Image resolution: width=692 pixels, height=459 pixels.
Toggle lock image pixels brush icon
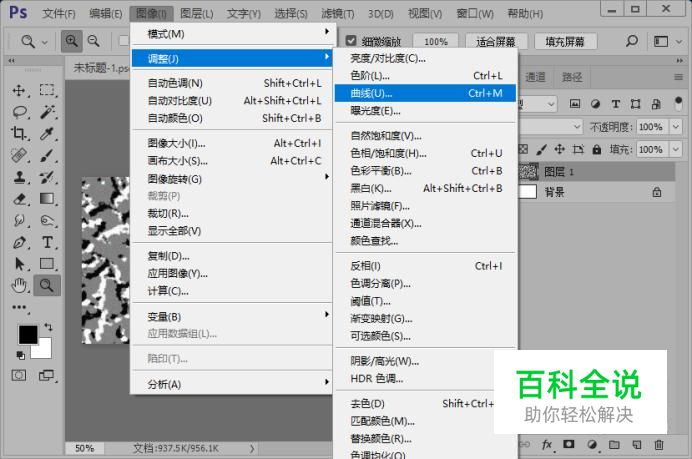(x=541, y=149)
